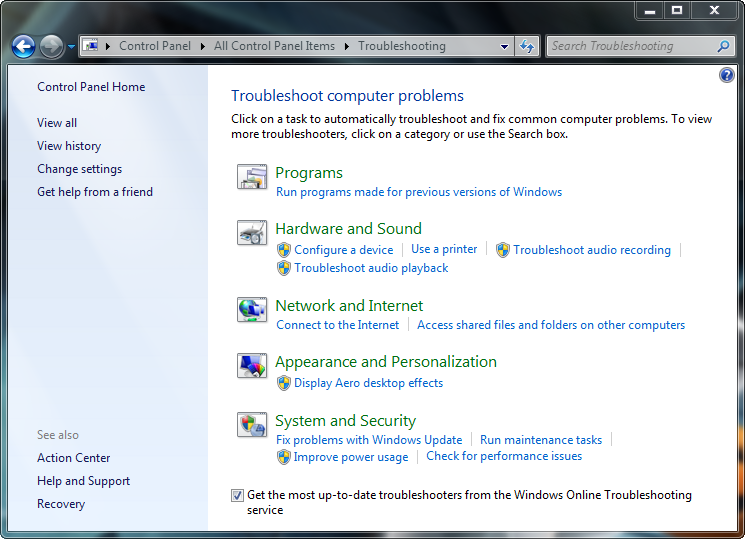Open Action Center under See also

[74, 458]
